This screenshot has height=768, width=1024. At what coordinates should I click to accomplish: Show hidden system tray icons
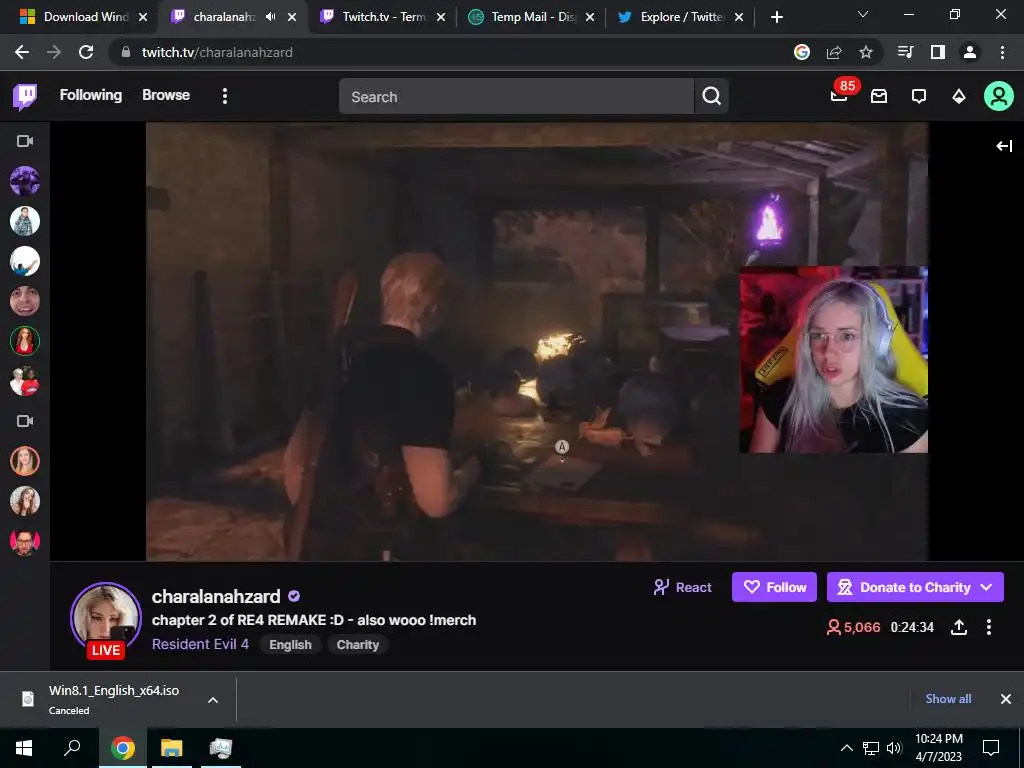(846, 748)
